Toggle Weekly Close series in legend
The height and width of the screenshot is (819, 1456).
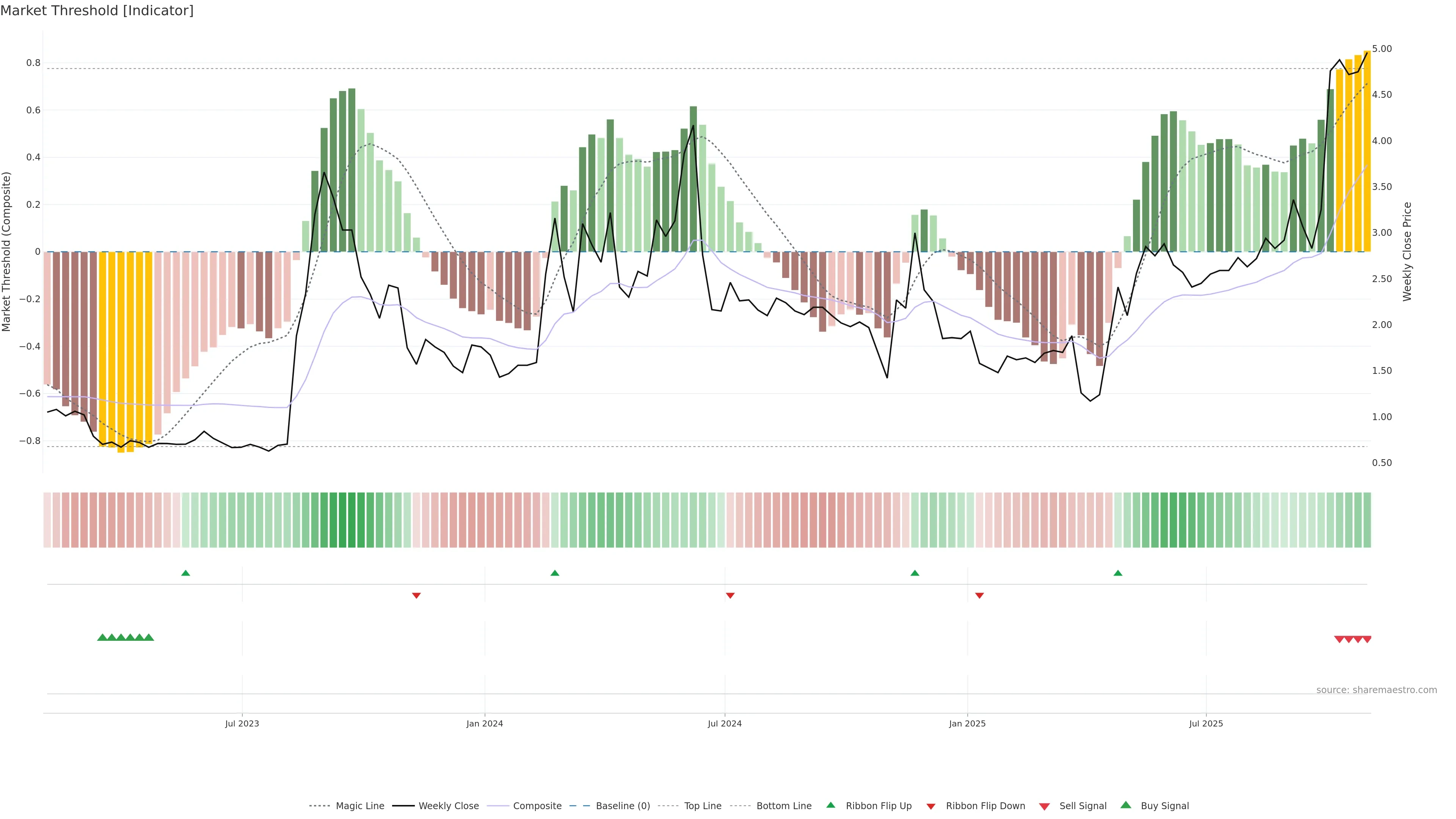448,806
